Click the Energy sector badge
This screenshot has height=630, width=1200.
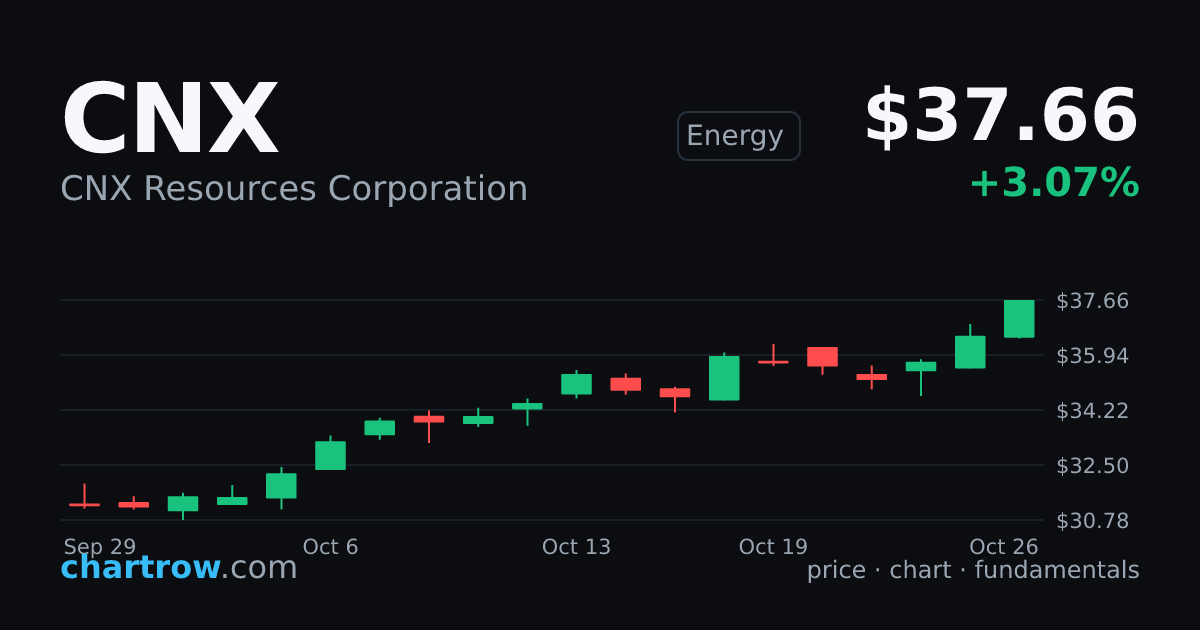pyautogui.click(x=739, y=136)
